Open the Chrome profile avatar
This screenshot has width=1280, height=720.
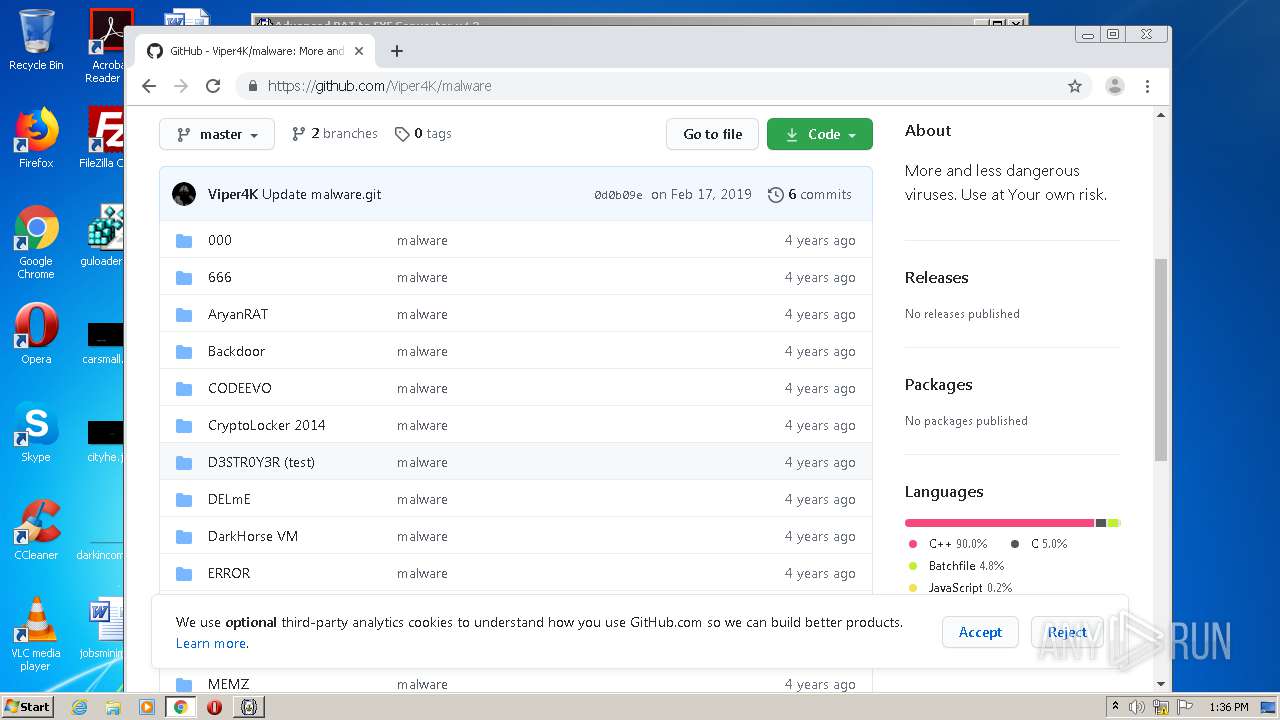click(1115, 86)
